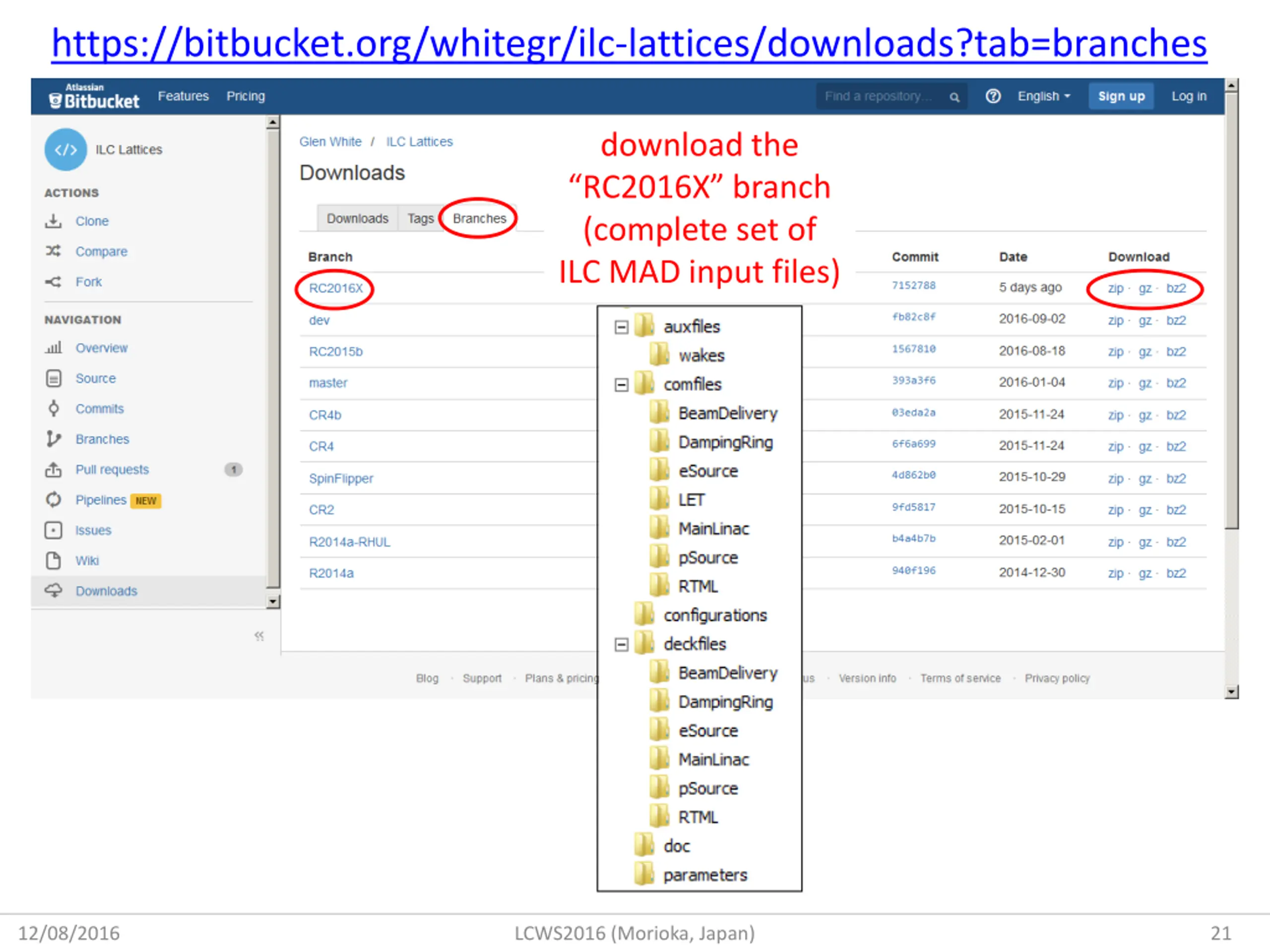This screenshot has height=952, width=1270.
Task: Open the master branch link
Action: 328,383
